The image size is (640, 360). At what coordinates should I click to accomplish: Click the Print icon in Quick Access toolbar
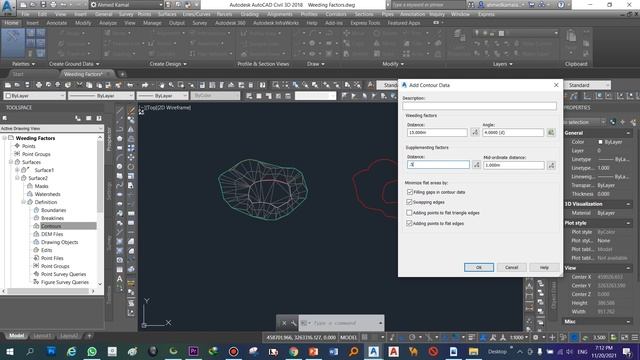tap(53, 5)
